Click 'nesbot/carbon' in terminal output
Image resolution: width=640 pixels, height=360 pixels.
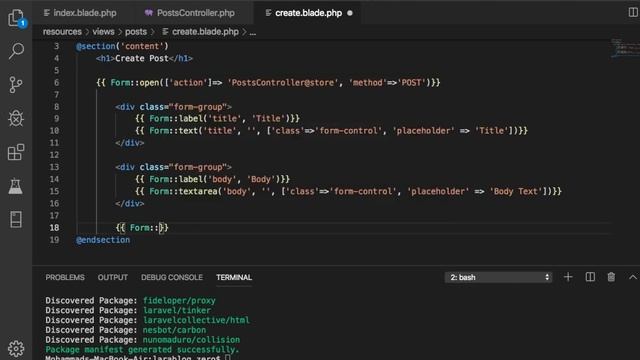(x=174, y=330)
